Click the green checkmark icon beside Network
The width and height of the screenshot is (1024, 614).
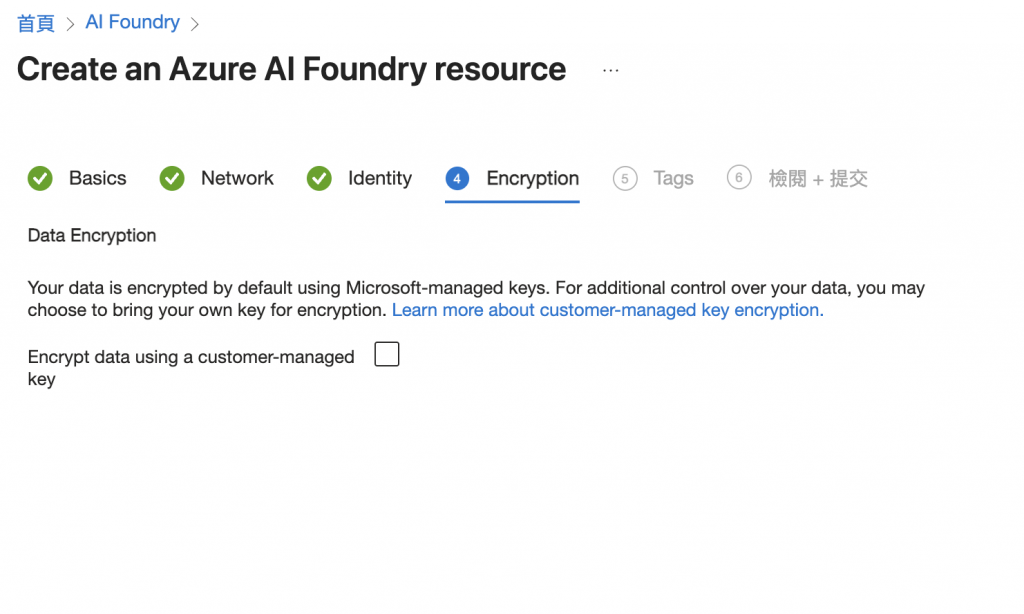click(x=172, y=179)
